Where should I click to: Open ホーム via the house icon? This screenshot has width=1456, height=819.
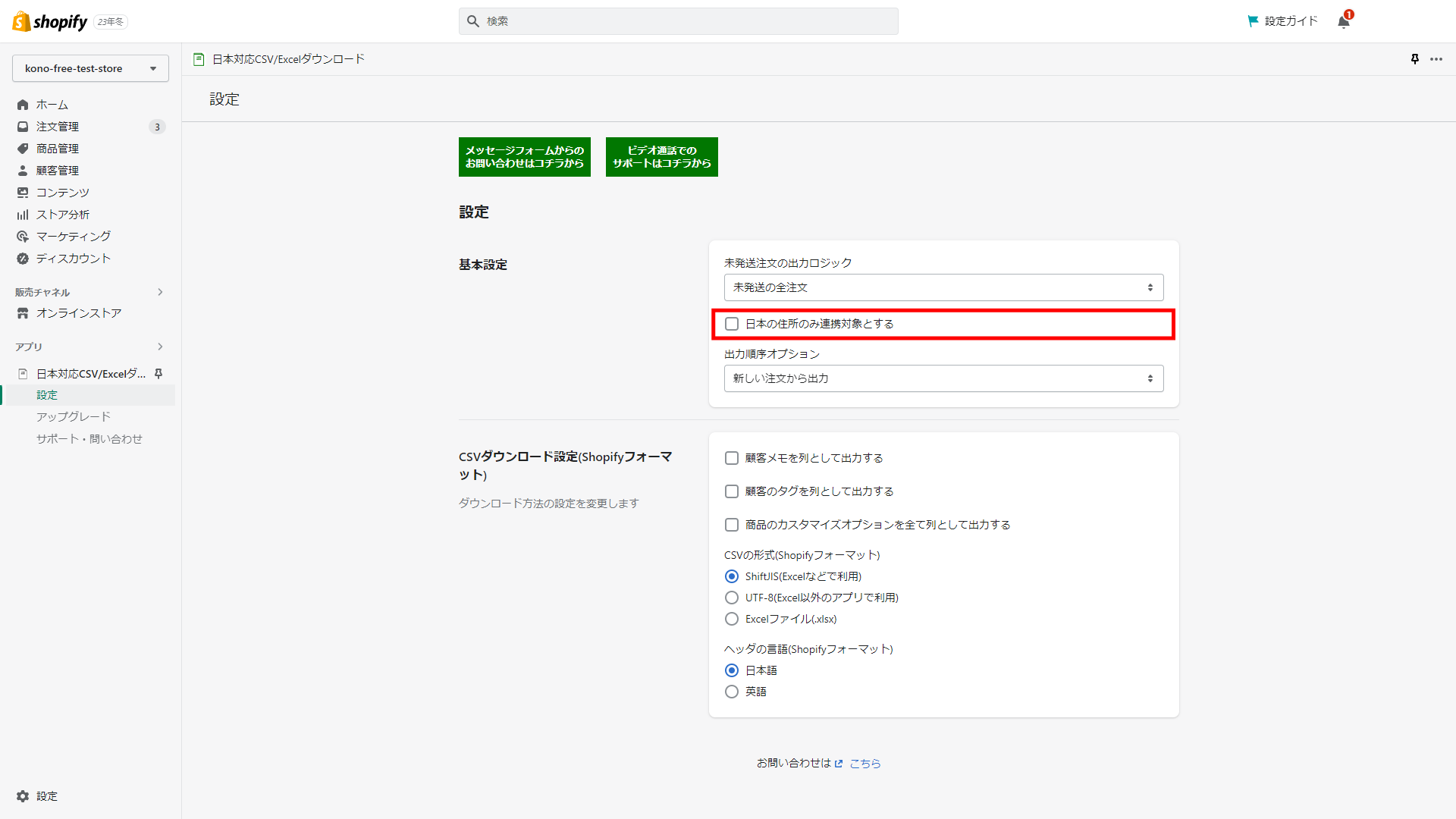23,105
